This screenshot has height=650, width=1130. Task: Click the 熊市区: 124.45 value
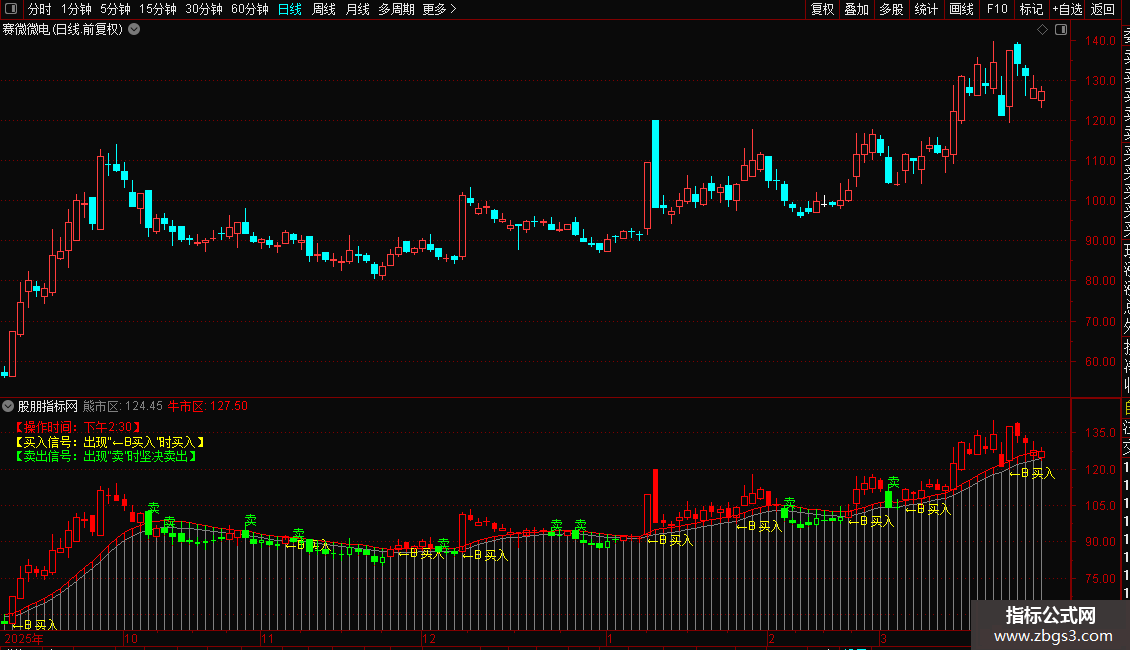pyautogui.click(x=123, y=406)
